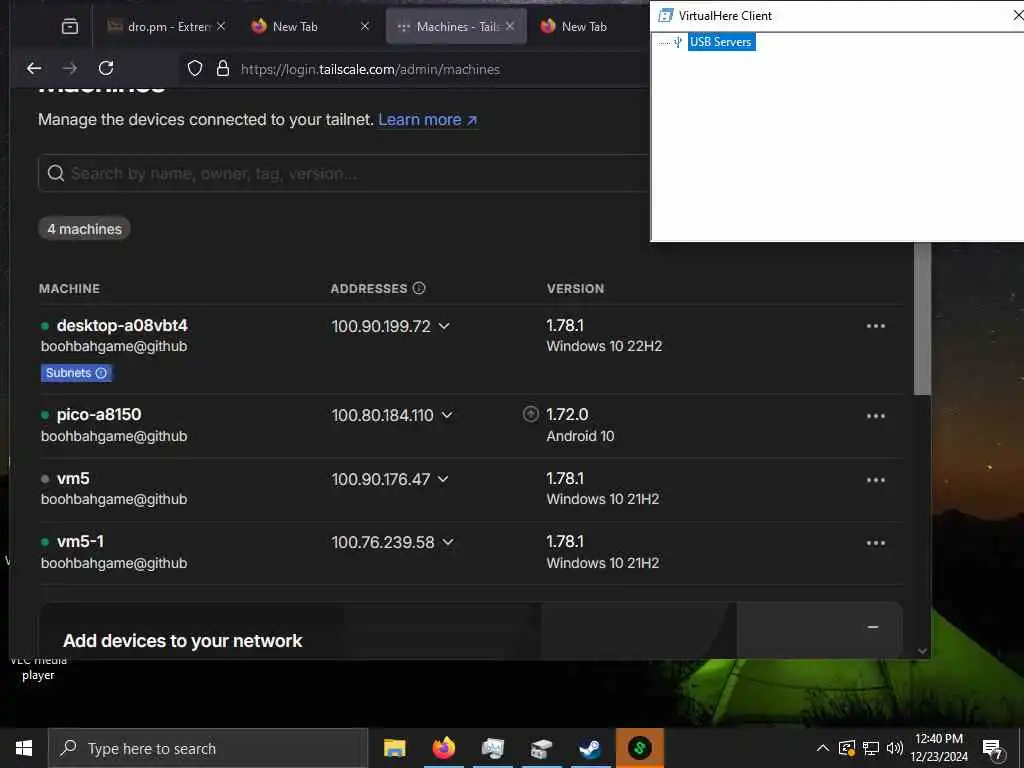
Task: Open network icon in system tray
Action: (871, 748)
